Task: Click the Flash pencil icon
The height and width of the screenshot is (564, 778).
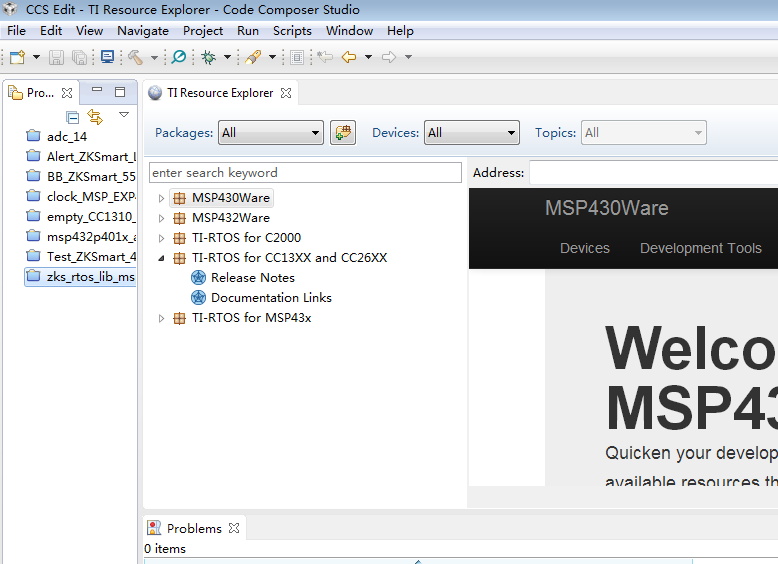Action: (x=253, y=58)
